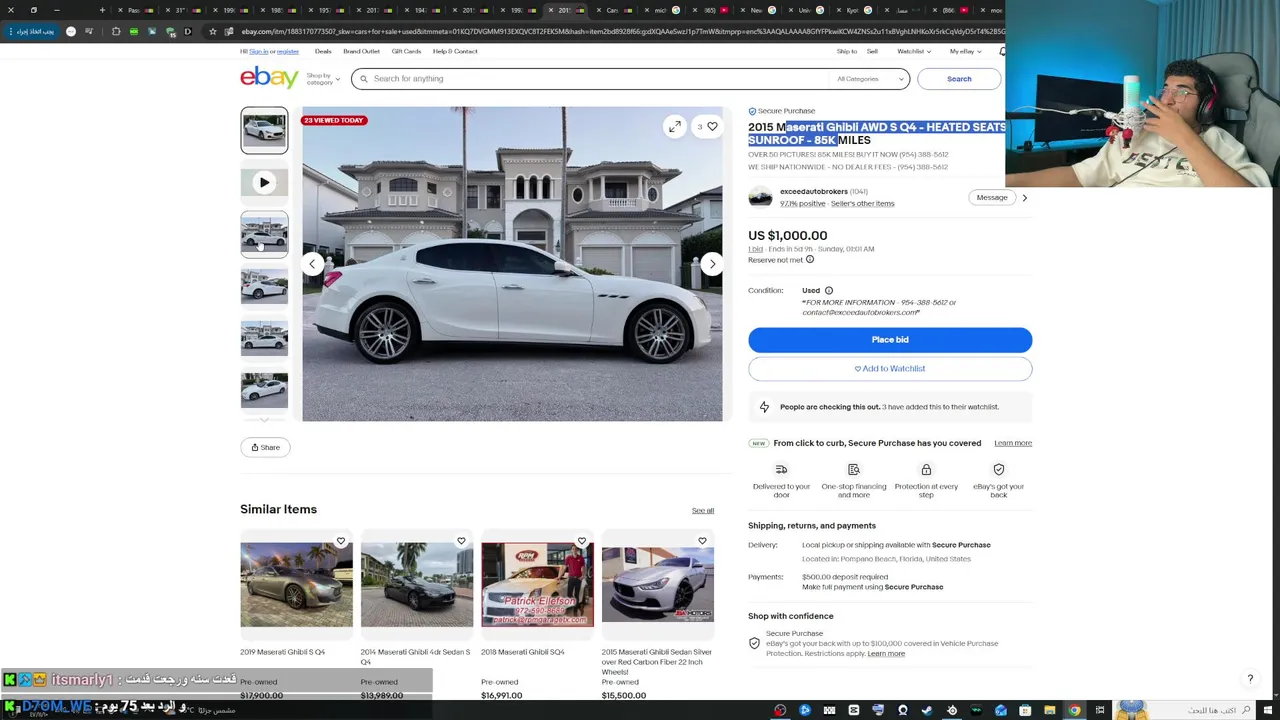Select the first white Maserati thumbnail

(264, 130)
